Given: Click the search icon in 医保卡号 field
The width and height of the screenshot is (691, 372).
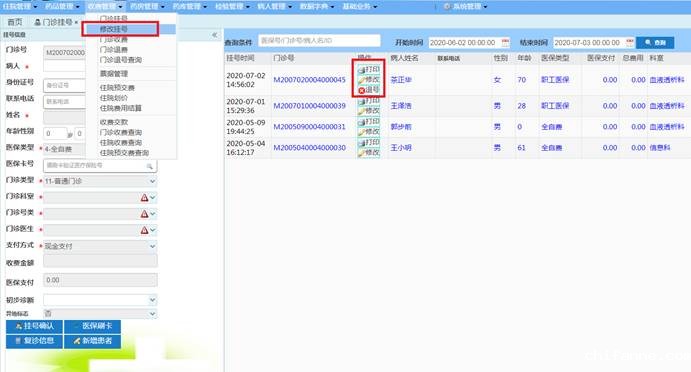Looking at the screenshot, I should (x=149, y=166).
